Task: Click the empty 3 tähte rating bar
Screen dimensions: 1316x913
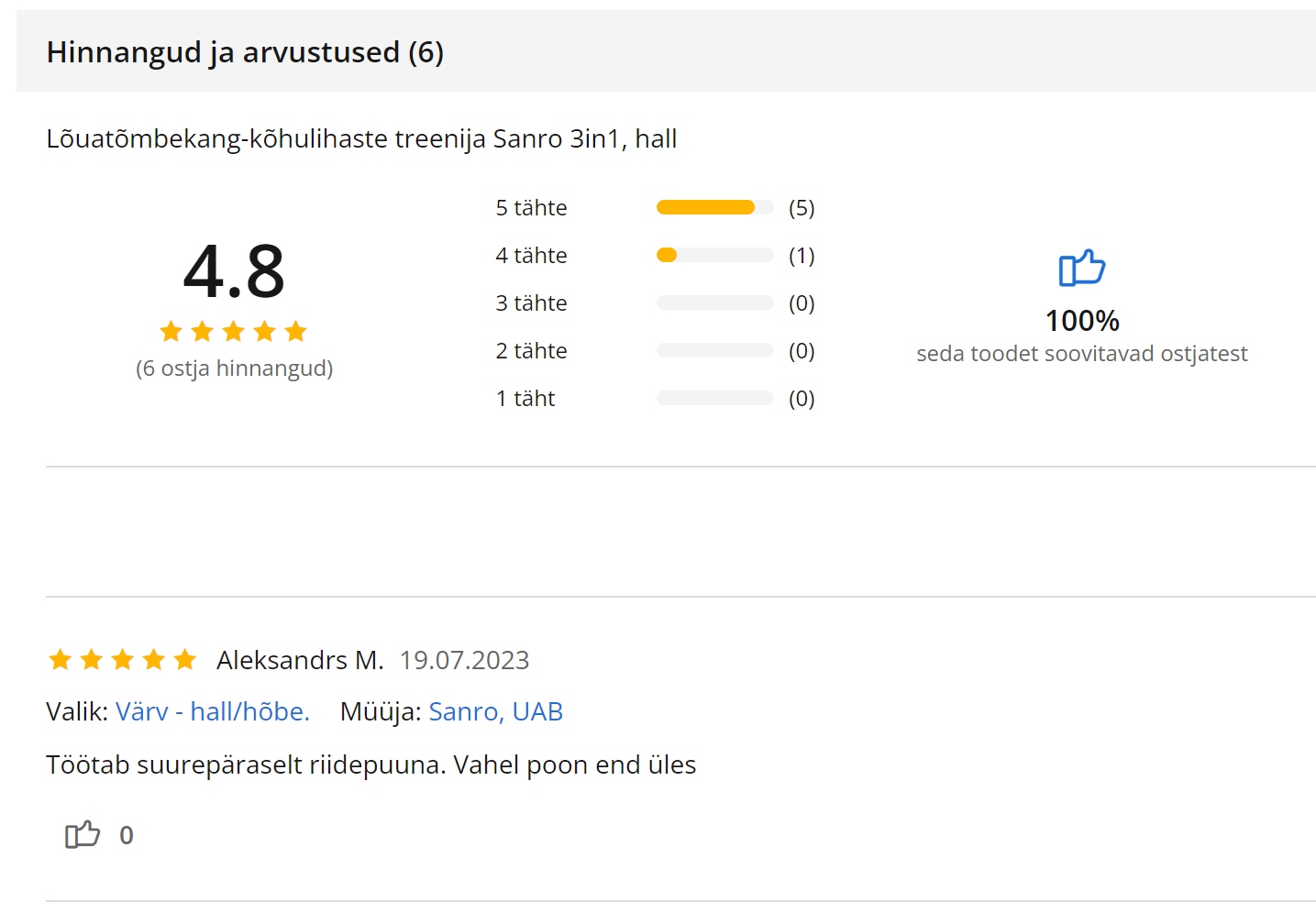Action: (x=714, y=302)
